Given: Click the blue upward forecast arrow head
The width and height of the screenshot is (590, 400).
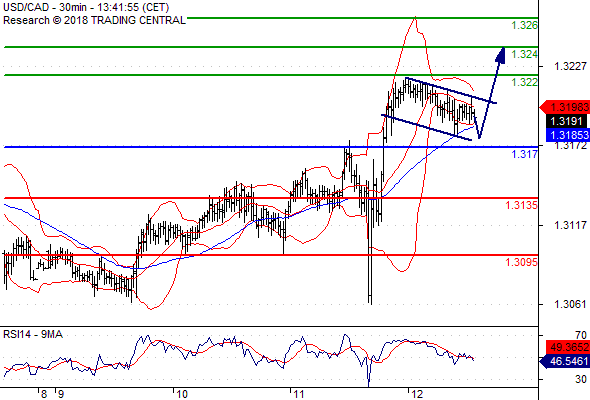Looking at the screenshot, I should pyautogui.click(x=501, y=55).
